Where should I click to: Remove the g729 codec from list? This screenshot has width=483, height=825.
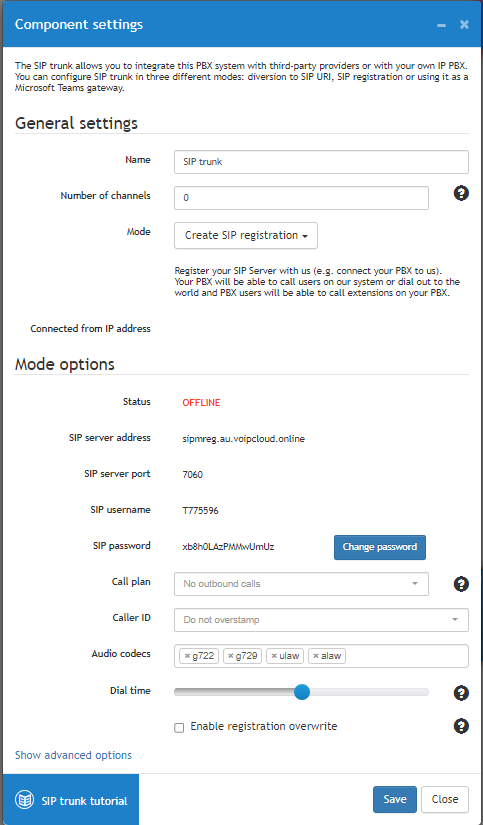[x=230, y=656]
